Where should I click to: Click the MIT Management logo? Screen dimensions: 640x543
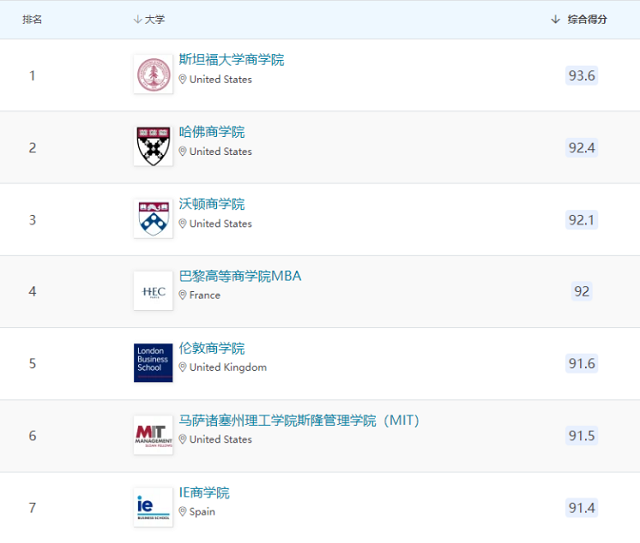(x=153, y=435)
